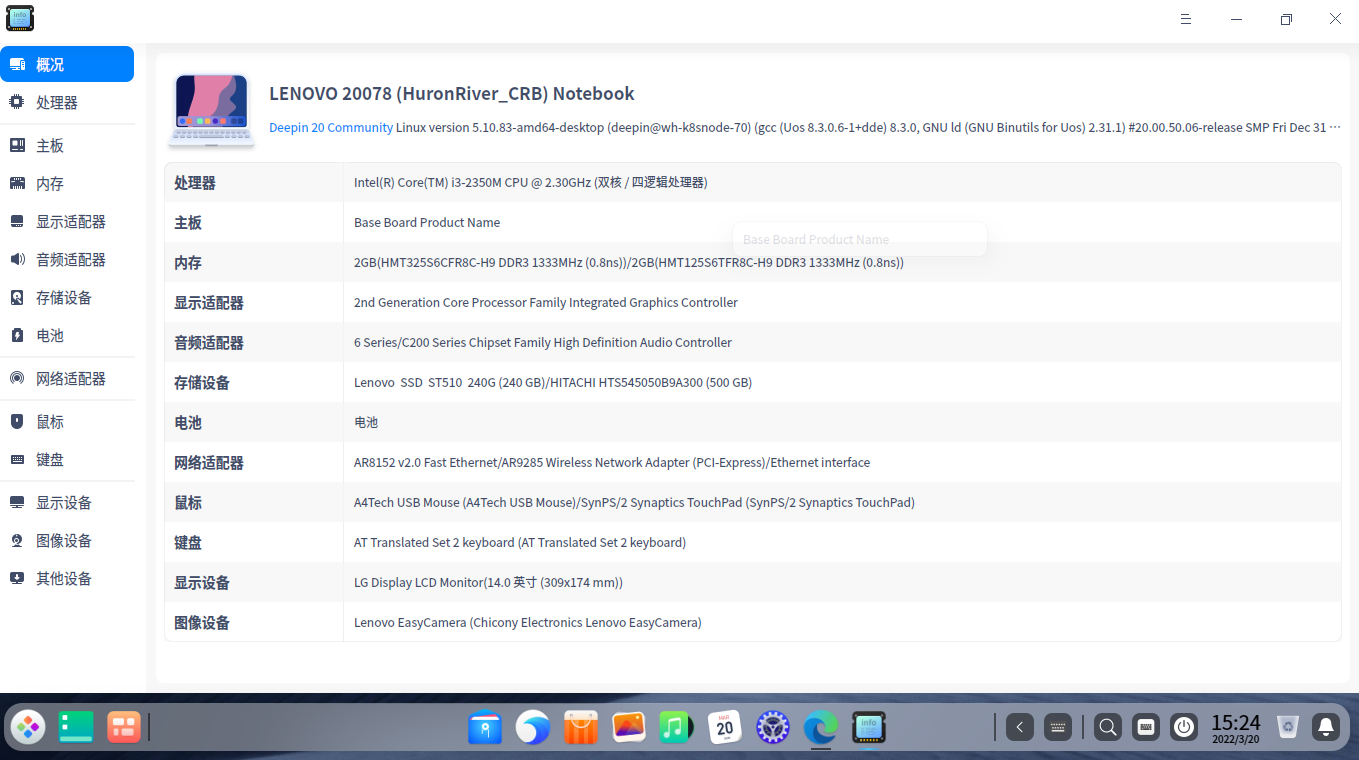This screenshot has width=1359, height=760.
Task: Click the 处理器 label in the overview table
Action: (x=195, y=183)
